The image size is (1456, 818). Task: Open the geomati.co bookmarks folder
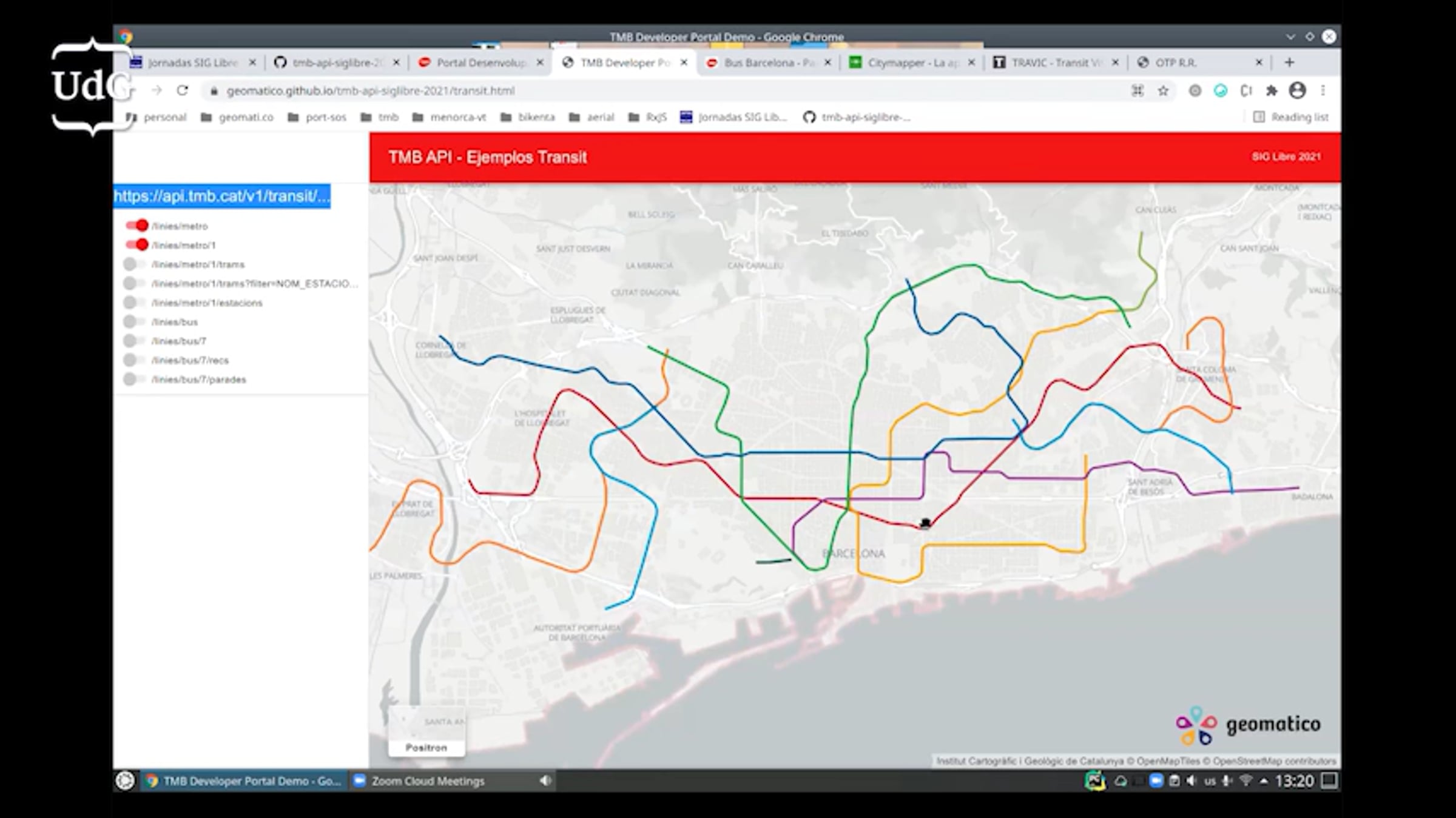[237, 117]
